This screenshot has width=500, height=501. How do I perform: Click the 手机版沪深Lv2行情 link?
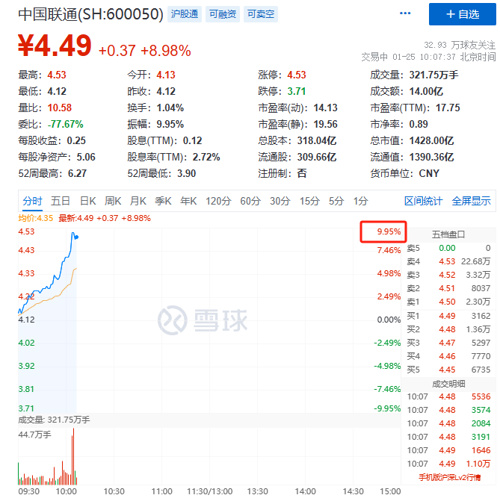[x=450, y=477]
